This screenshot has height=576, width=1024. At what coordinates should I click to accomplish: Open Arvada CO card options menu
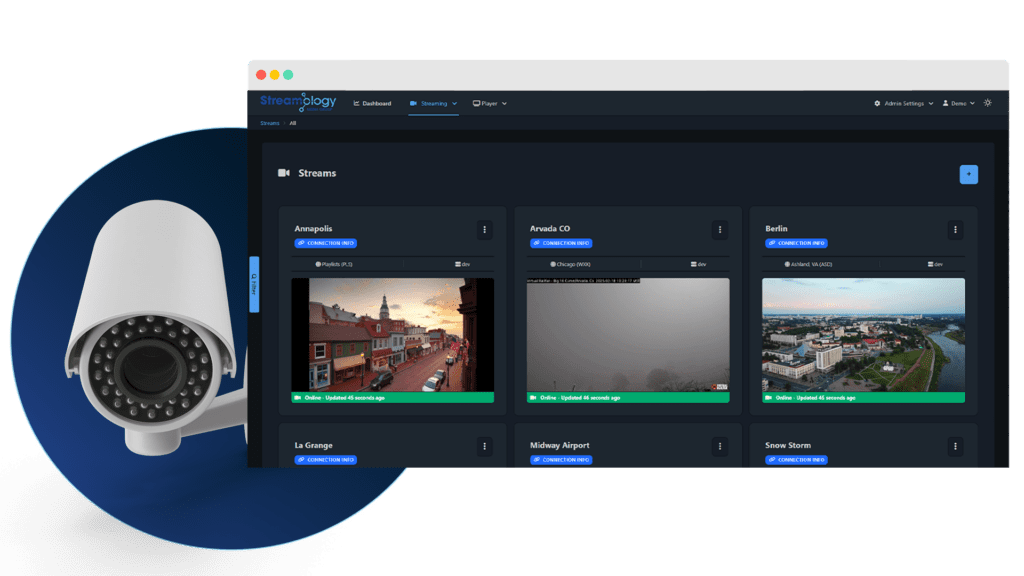coord(720,229)
